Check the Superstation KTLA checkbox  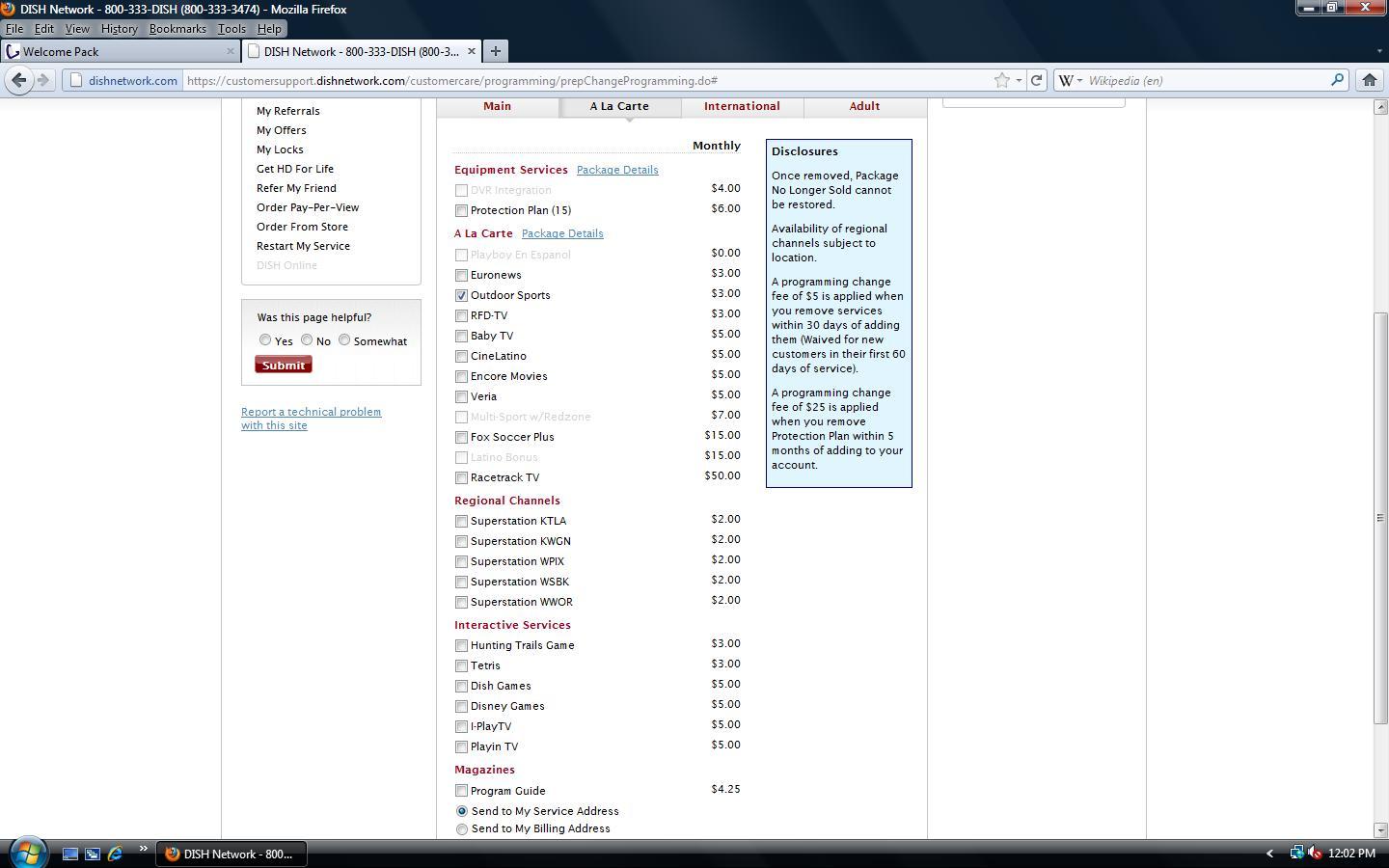(x=461, y=521)
